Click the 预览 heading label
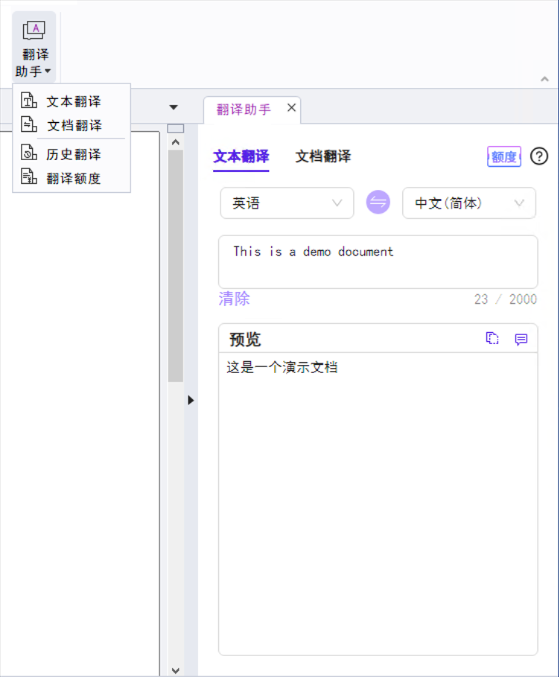 click(x=245, y=340)
